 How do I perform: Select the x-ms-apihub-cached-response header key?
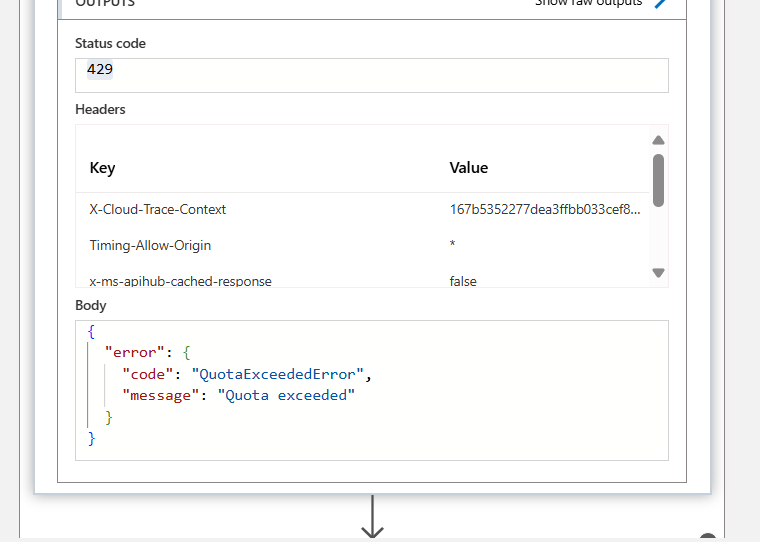tap(180, 281)
